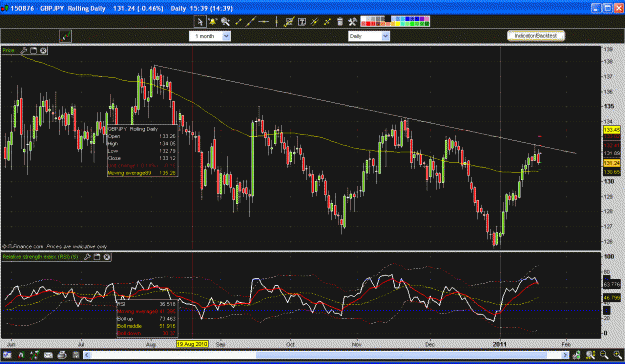Click the yellow 131.24 price label

point(612,163)
